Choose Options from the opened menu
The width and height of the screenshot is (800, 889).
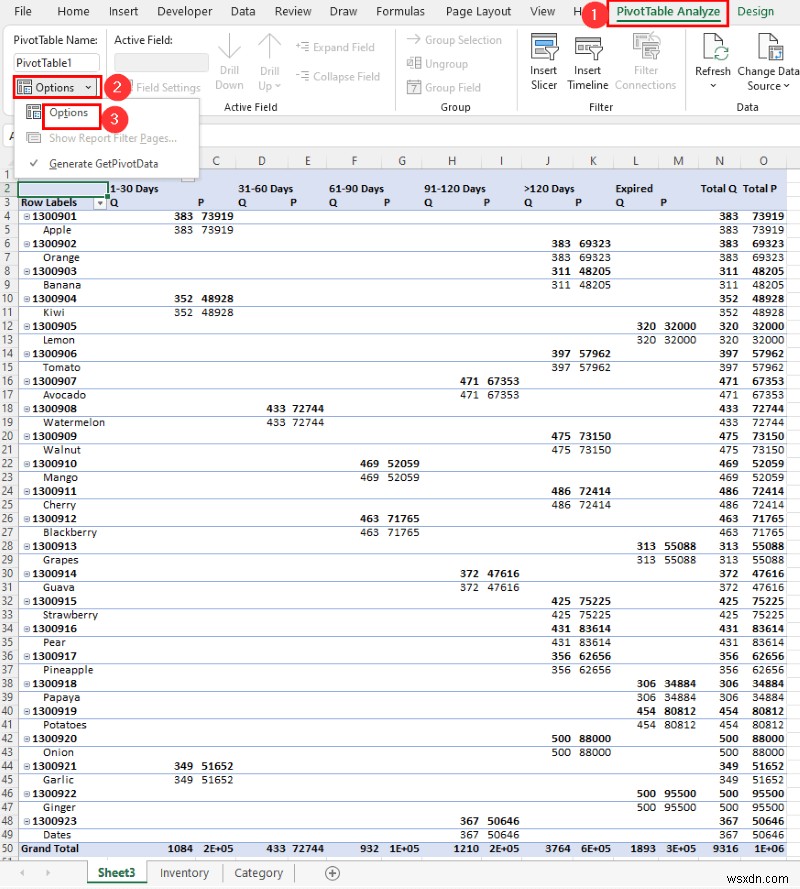pyautogui.click(x=71, y=113)
